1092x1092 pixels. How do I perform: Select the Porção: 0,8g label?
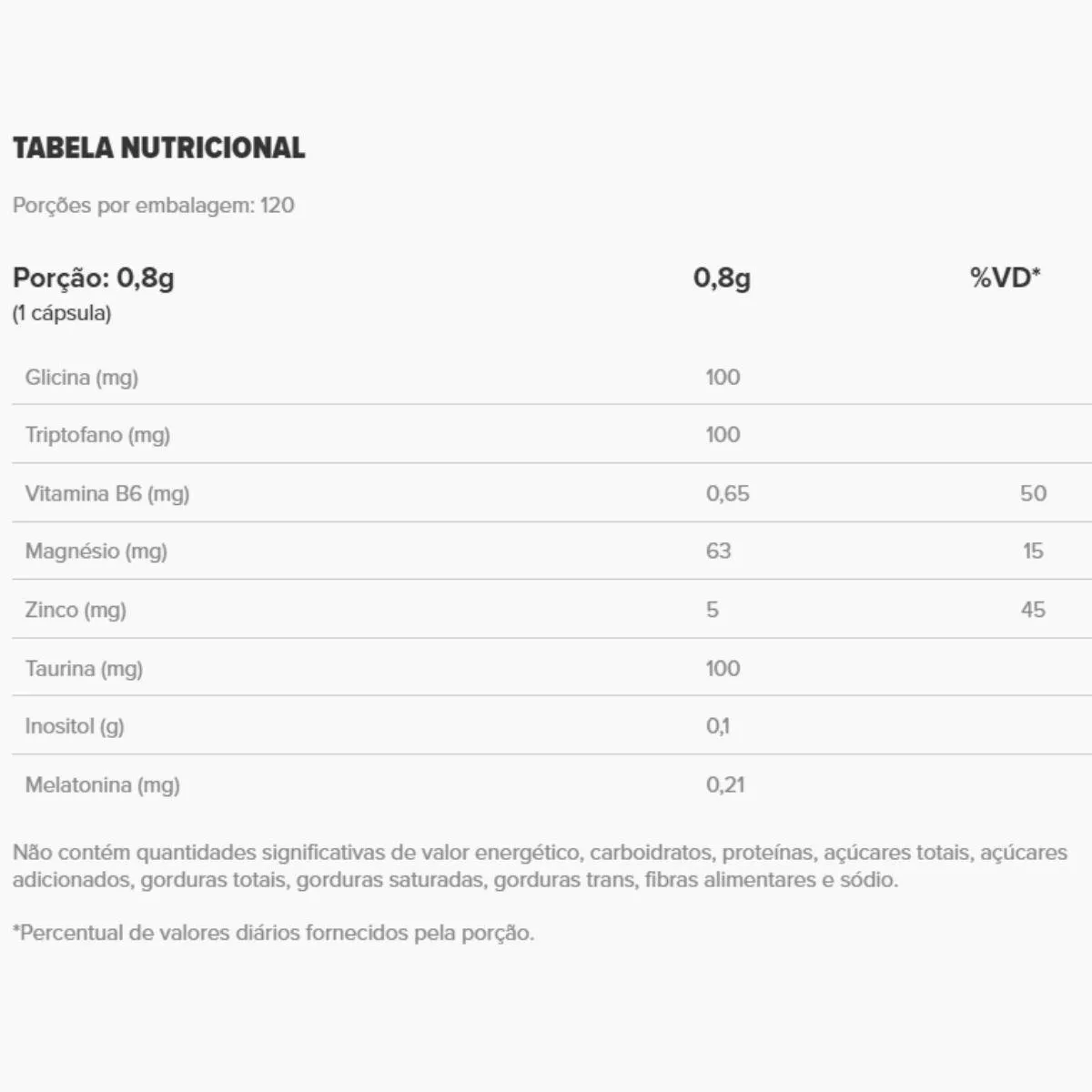coord(94,278)
